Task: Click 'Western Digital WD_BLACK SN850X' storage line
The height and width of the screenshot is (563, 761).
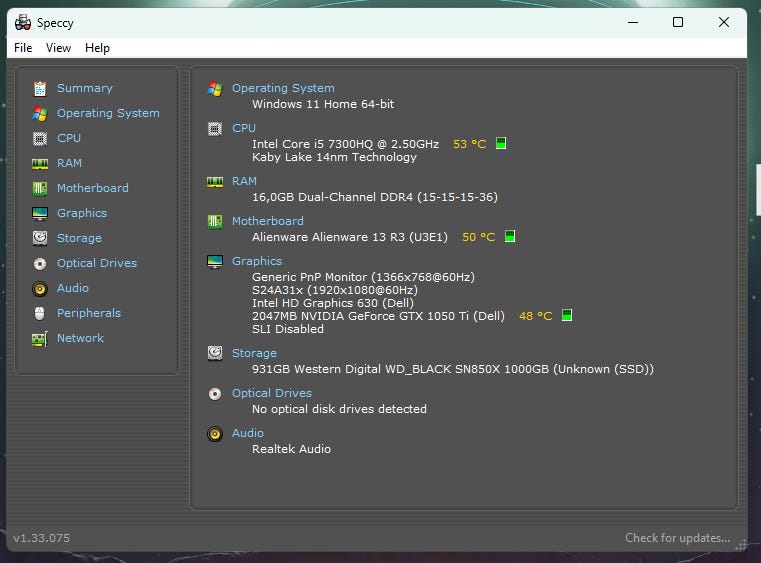Action: (452, 369)
